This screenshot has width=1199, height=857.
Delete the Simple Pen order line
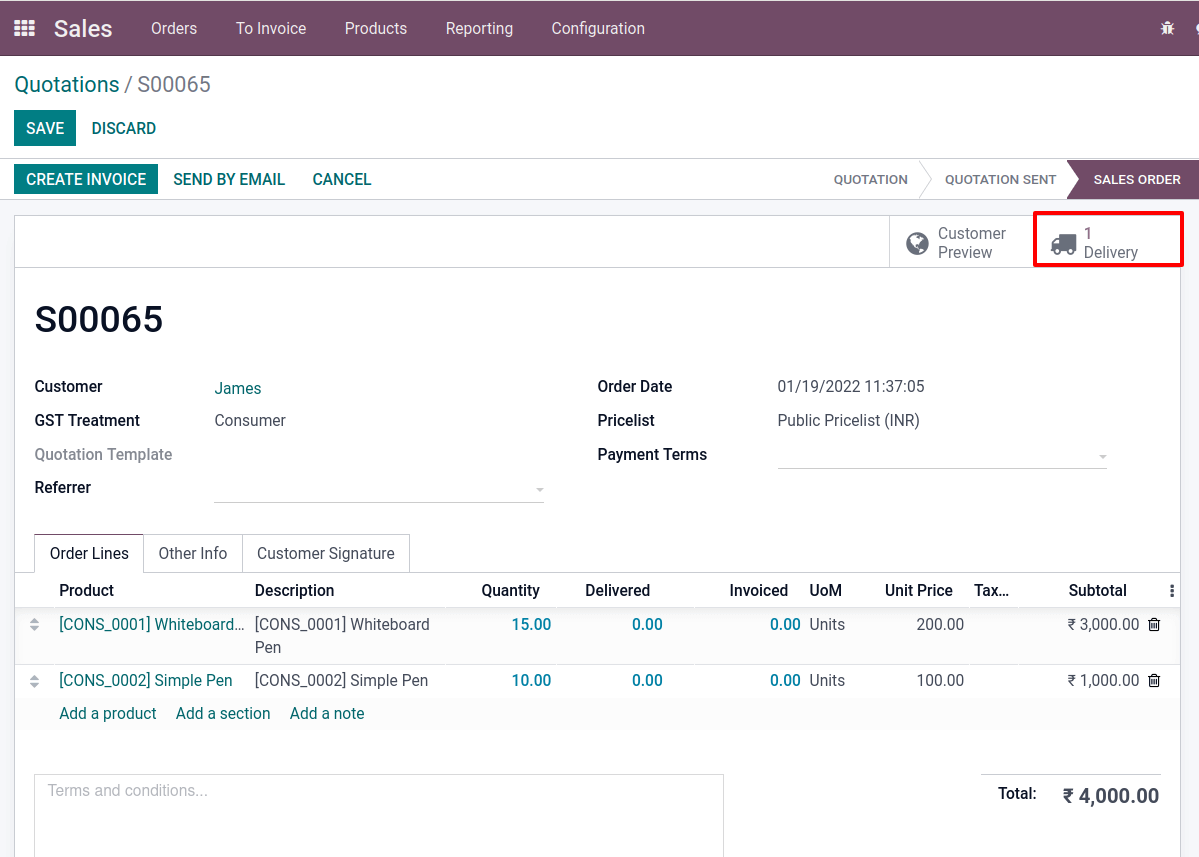click(x=1154, y=680)
